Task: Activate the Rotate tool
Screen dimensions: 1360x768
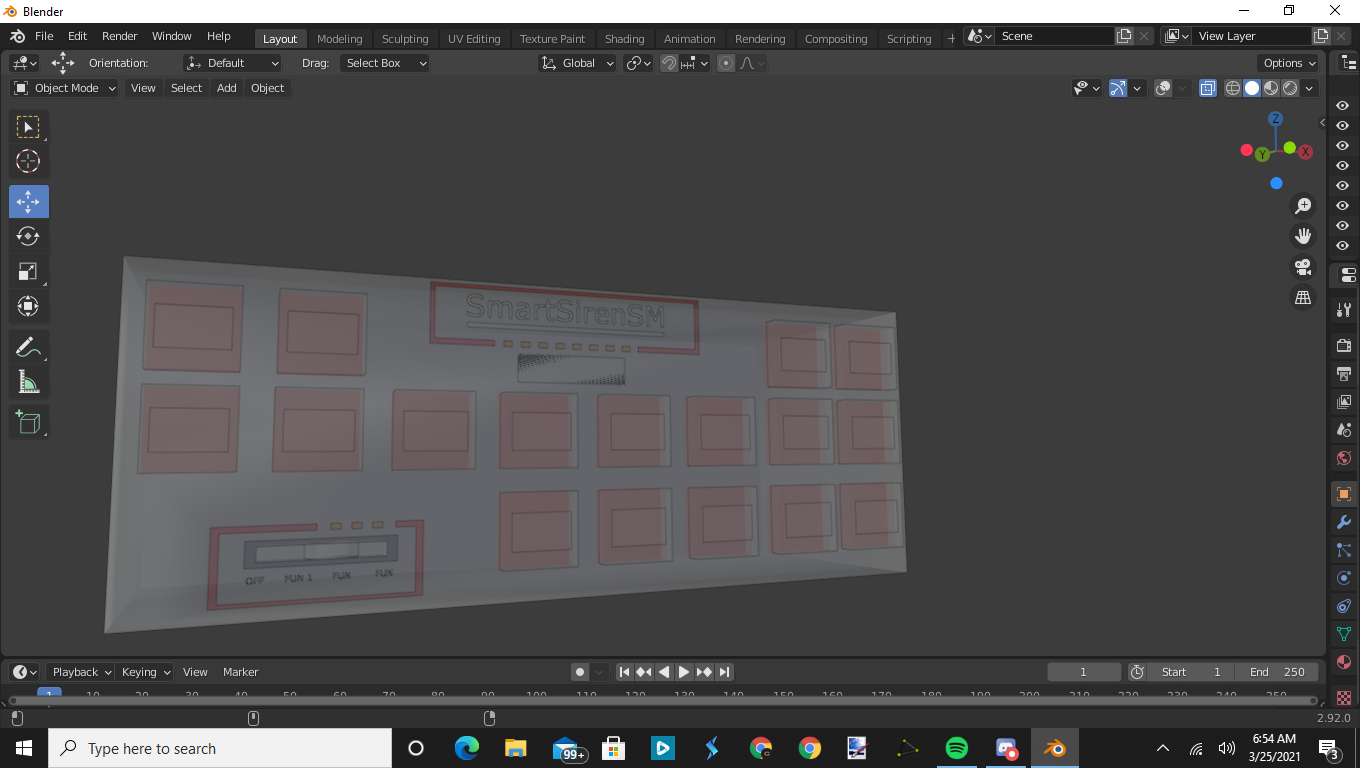Action: pyautogui.click(x=28, y=236)
